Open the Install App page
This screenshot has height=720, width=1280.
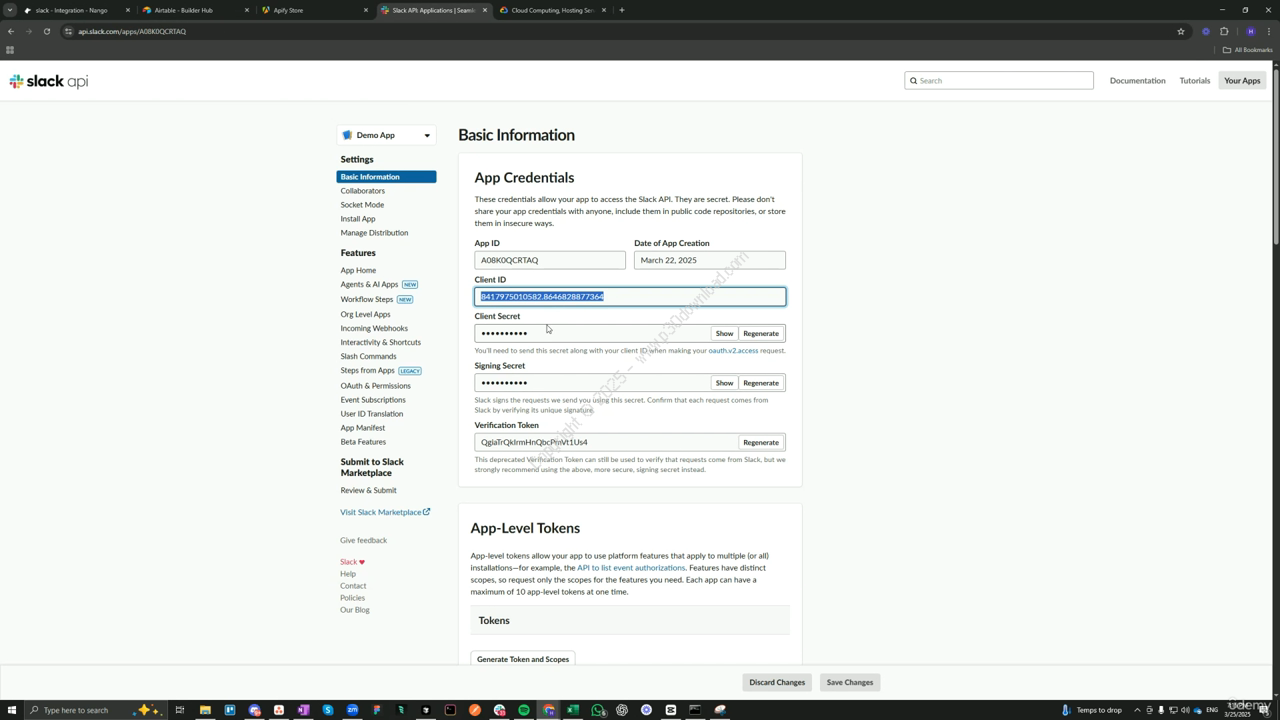(x=358, y=219)
